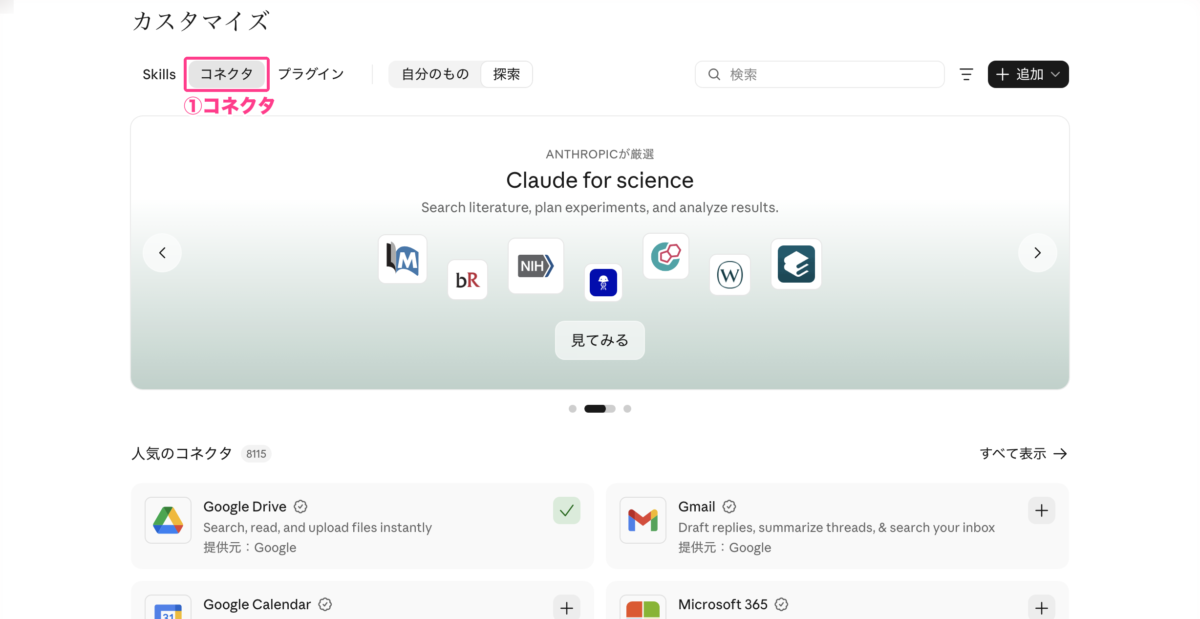
Task: Click Microsoft 365 verified badge icon
Action: [x=782, y=604]
